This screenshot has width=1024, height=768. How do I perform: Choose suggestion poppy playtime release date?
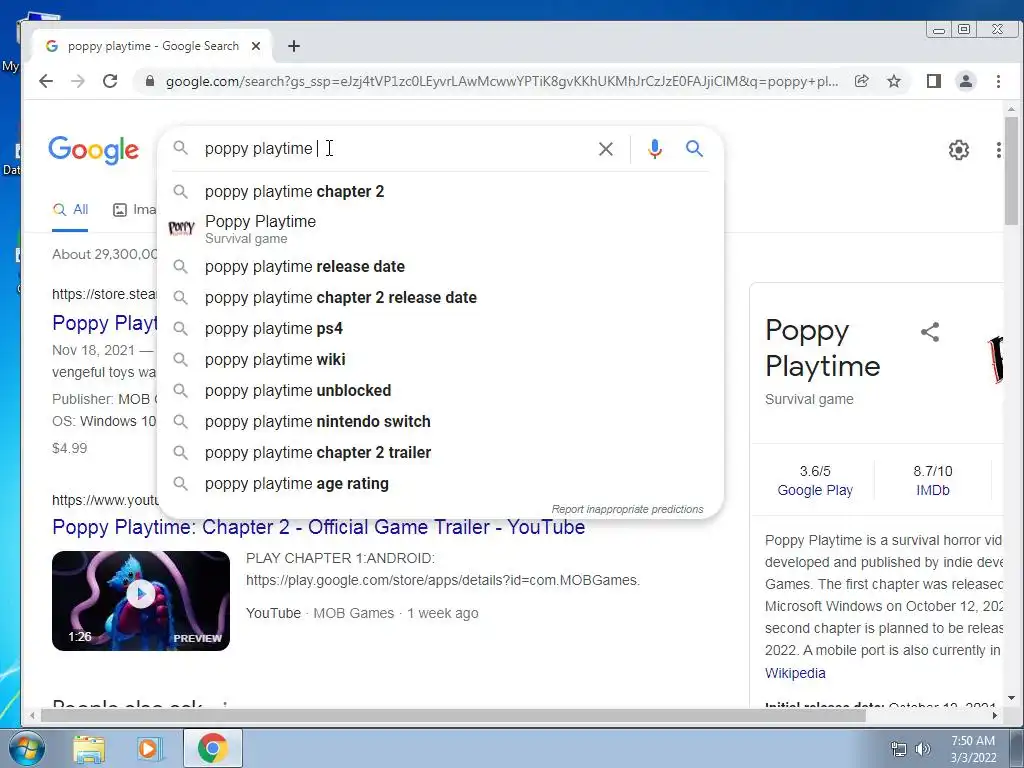[441, 266]
